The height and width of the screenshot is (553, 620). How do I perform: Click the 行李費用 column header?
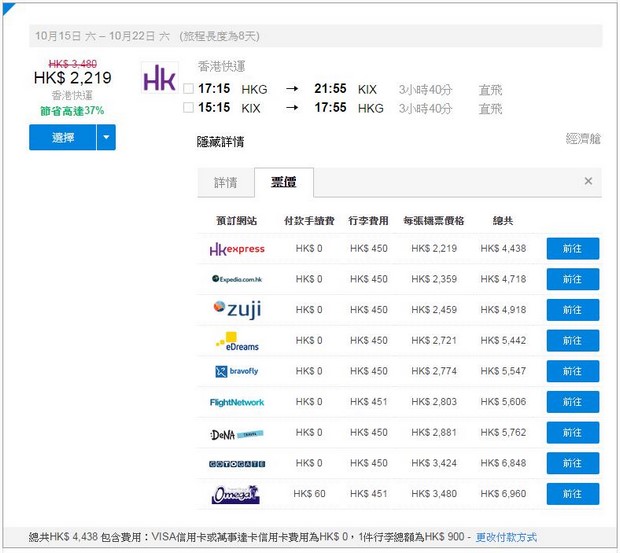click(369, 221)
